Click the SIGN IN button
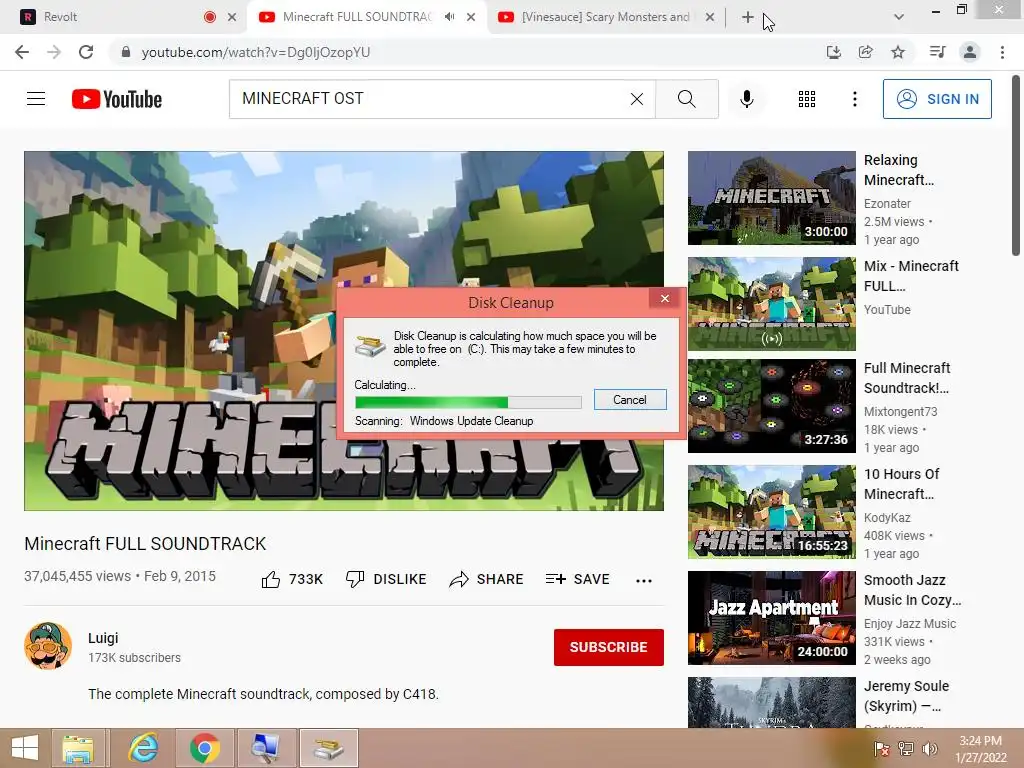This screenshot has width=1024, height=768. coord(937,99)
